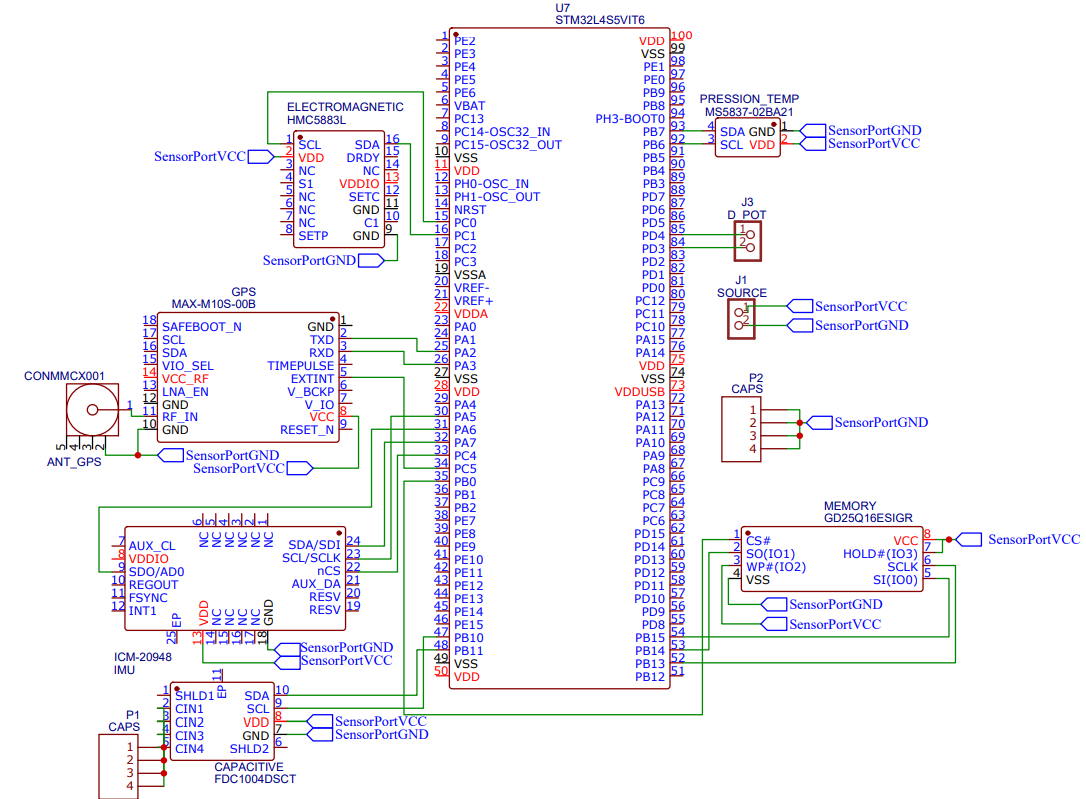Select the HMC5883L magnetometer chip body
The width and height of the screenshot is (1086, 799).
pyautogui.click(x=339, y=190)
